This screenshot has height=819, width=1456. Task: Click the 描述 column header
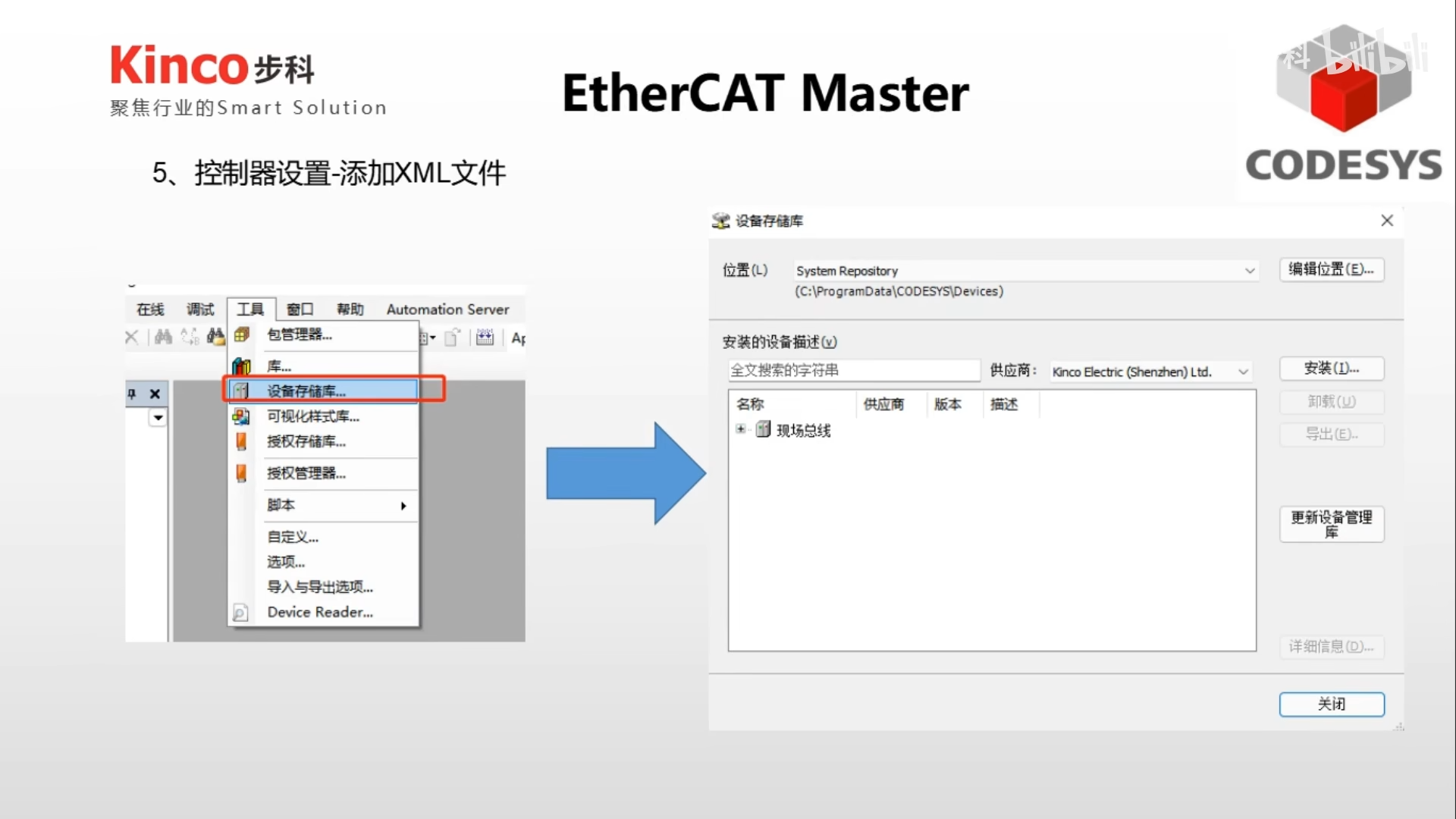(x=1011, y=404)
